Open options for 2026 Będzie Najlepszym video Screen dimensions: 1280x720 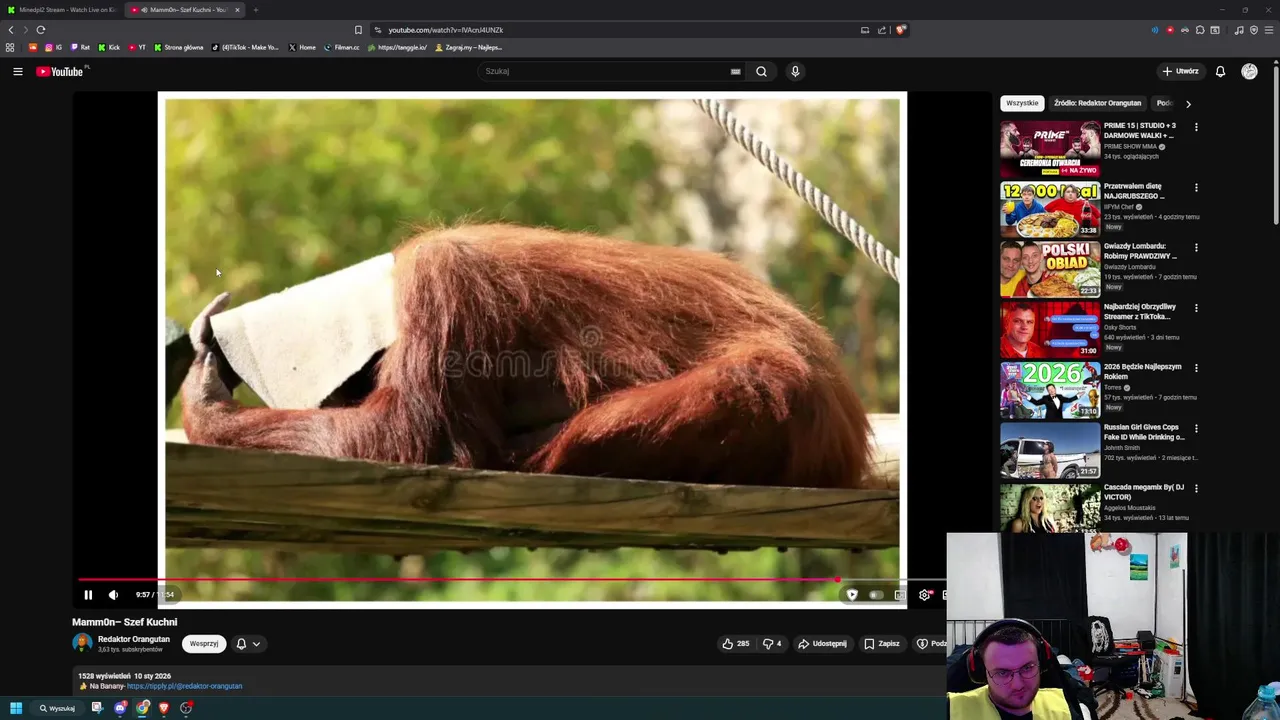[1196, 368]
